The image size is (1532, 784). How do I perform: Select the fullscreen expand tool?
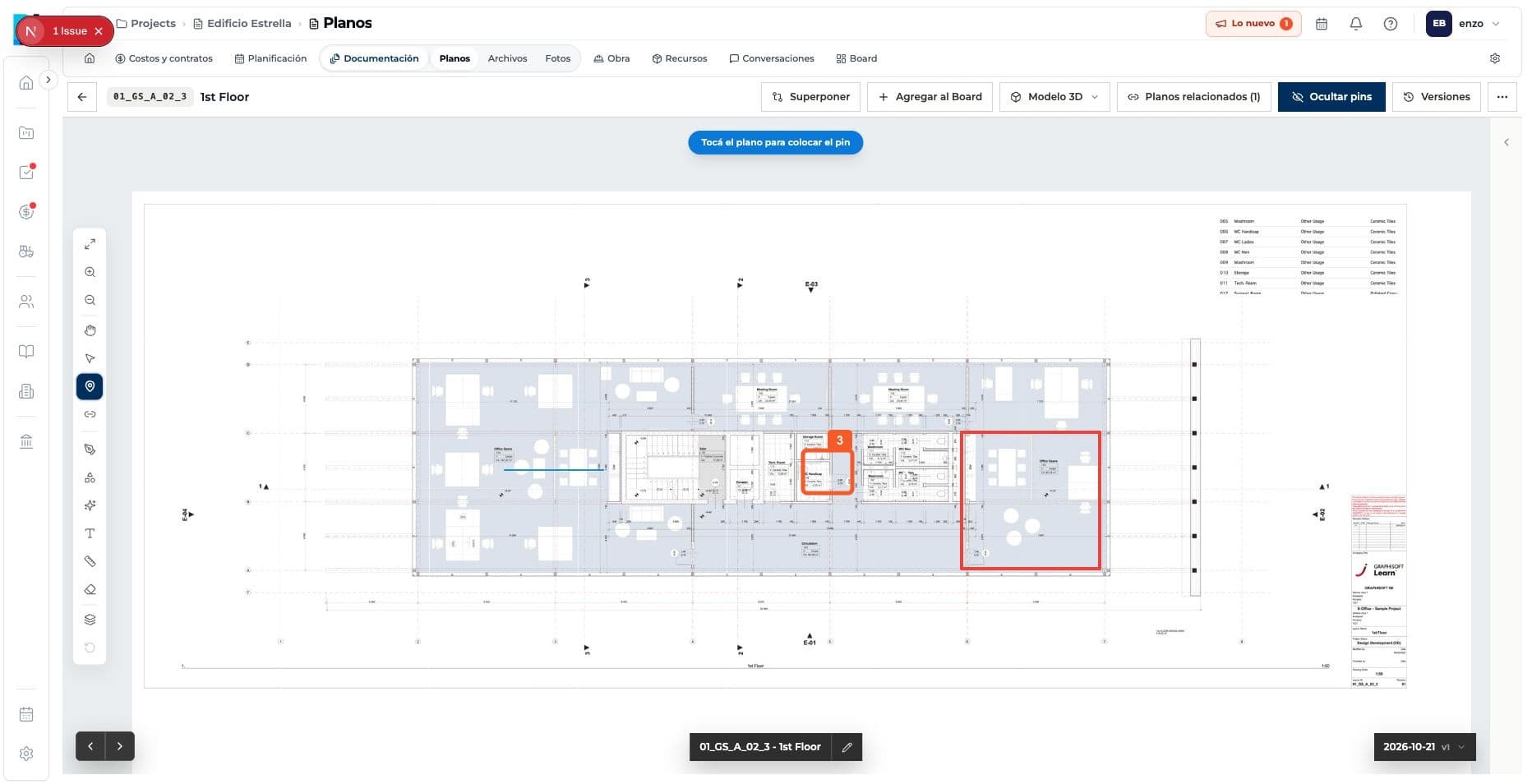(90, 244)
